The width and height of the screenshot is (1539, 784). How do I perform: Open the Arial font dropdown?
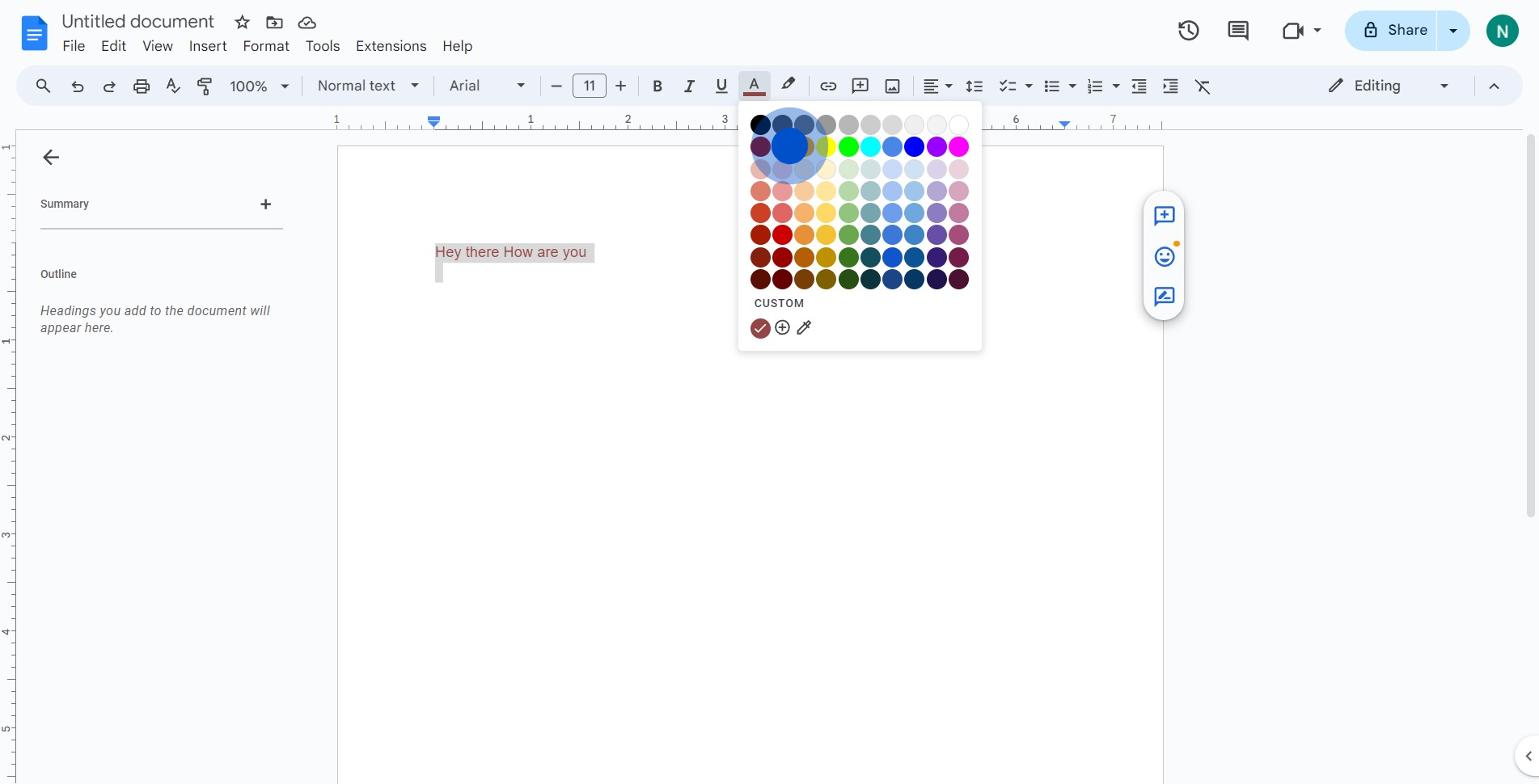pos(487,86)
